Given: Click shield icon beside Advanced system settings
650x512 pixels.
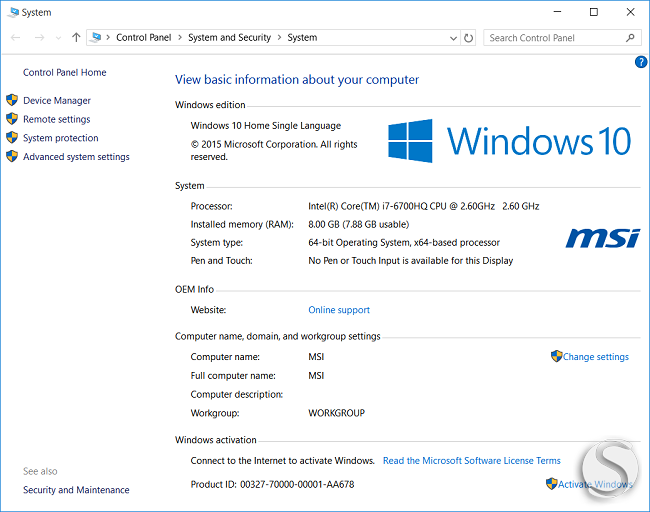Looking at the screenshot, I should click(12, 156).
